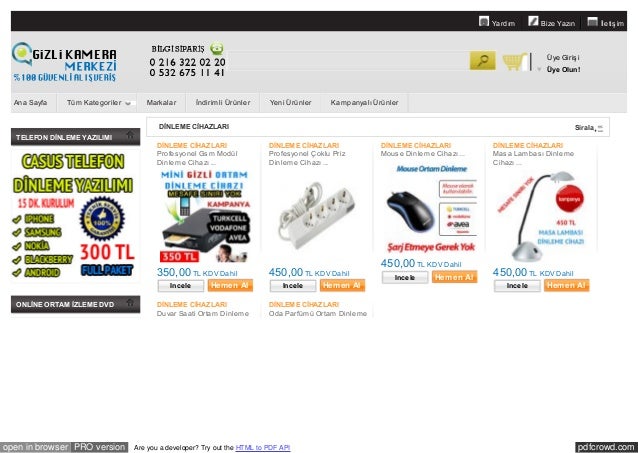Click Hemen Al for the Mouse Dinleme Cihazı

[x=454, y=277]
